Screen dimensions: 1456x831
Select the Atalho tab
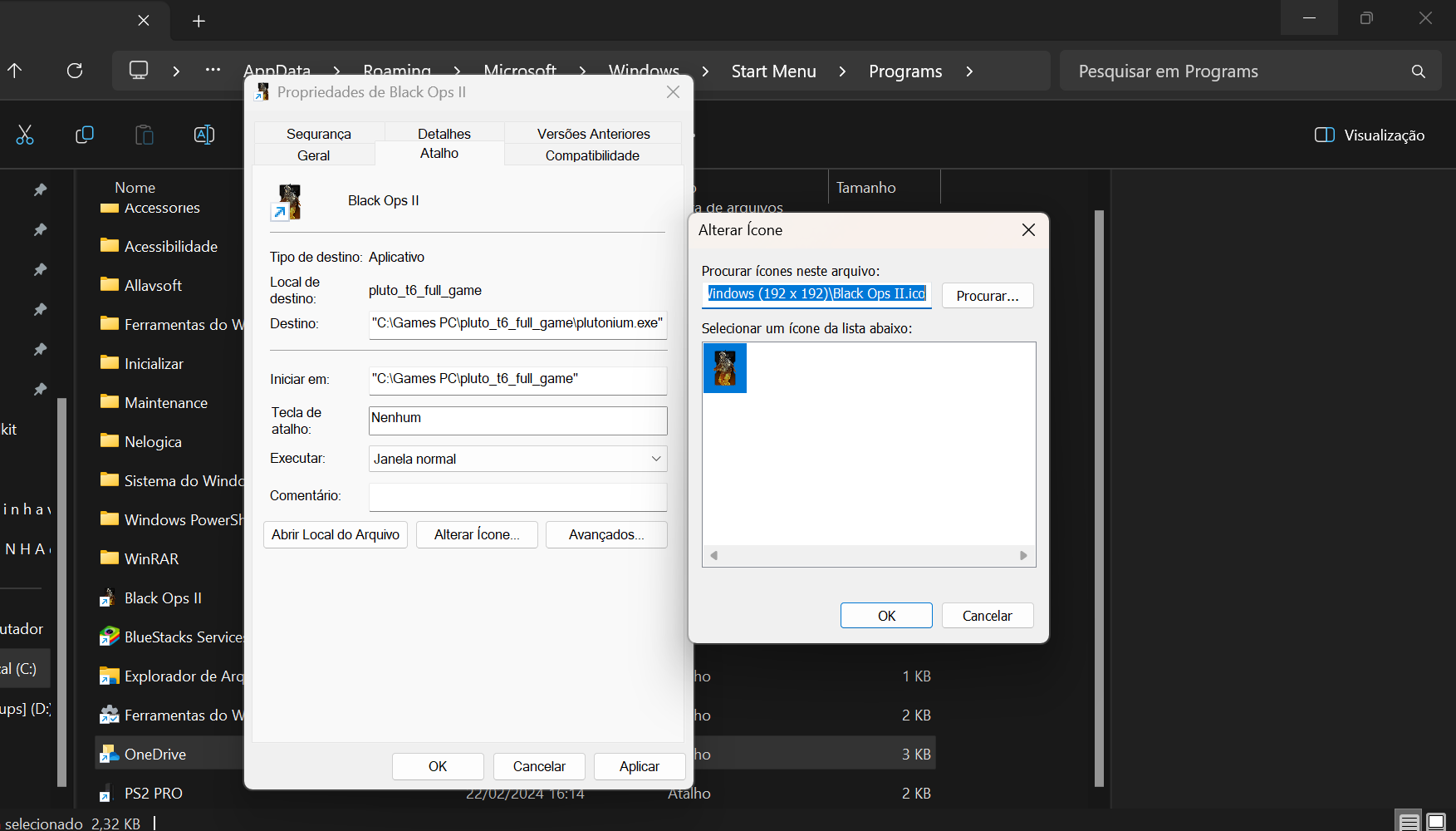point(439,154)
